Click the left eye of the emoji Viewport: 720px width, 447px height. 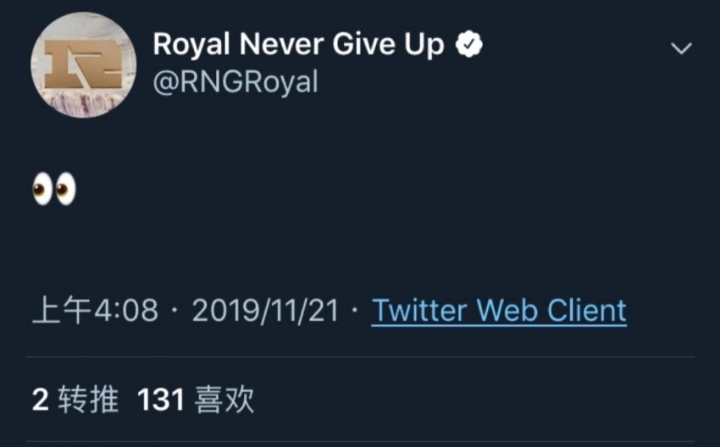[x=42, y=189]
